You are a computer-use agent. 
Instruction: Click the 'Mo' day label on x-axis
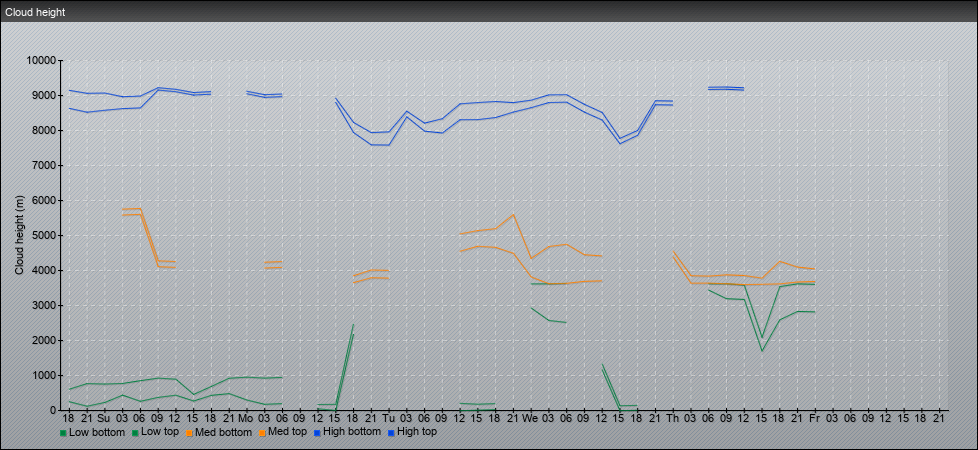click(x=246, y=418)
